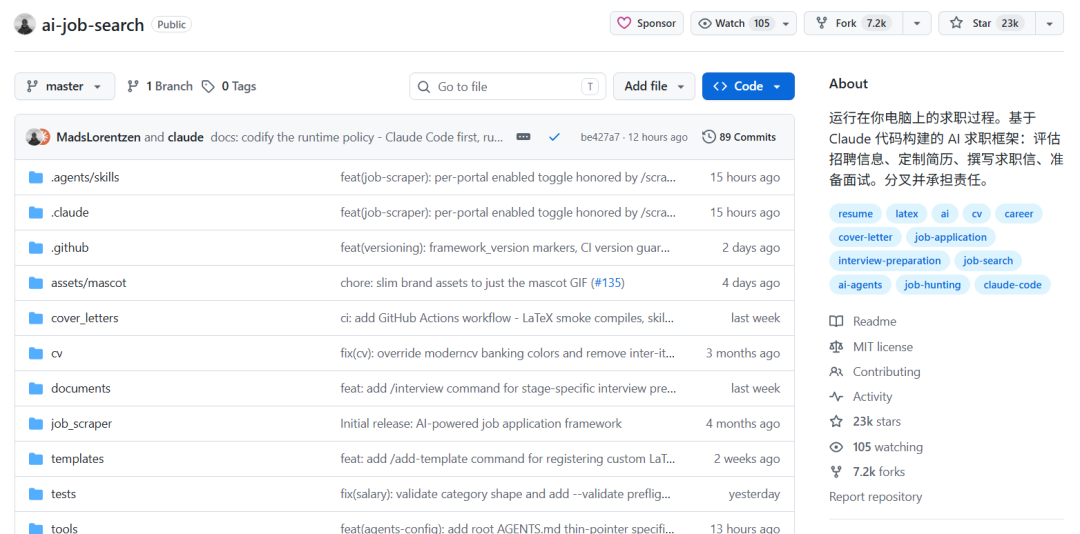This screenshot has height=534, width=1080.
Task: Click folder icon beside documents
Action: [36, 389]
